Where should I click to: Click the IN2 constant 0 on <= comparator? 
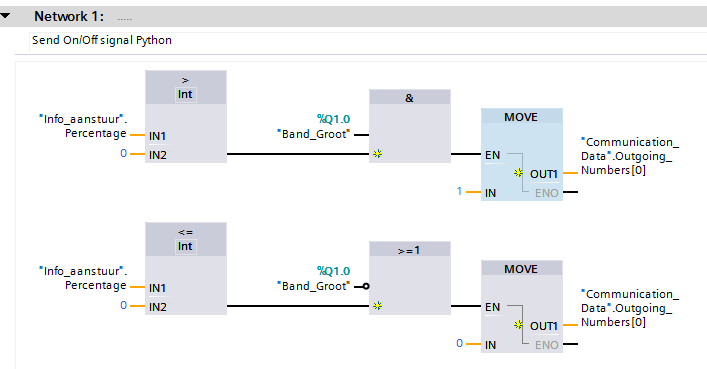(123, 305)
